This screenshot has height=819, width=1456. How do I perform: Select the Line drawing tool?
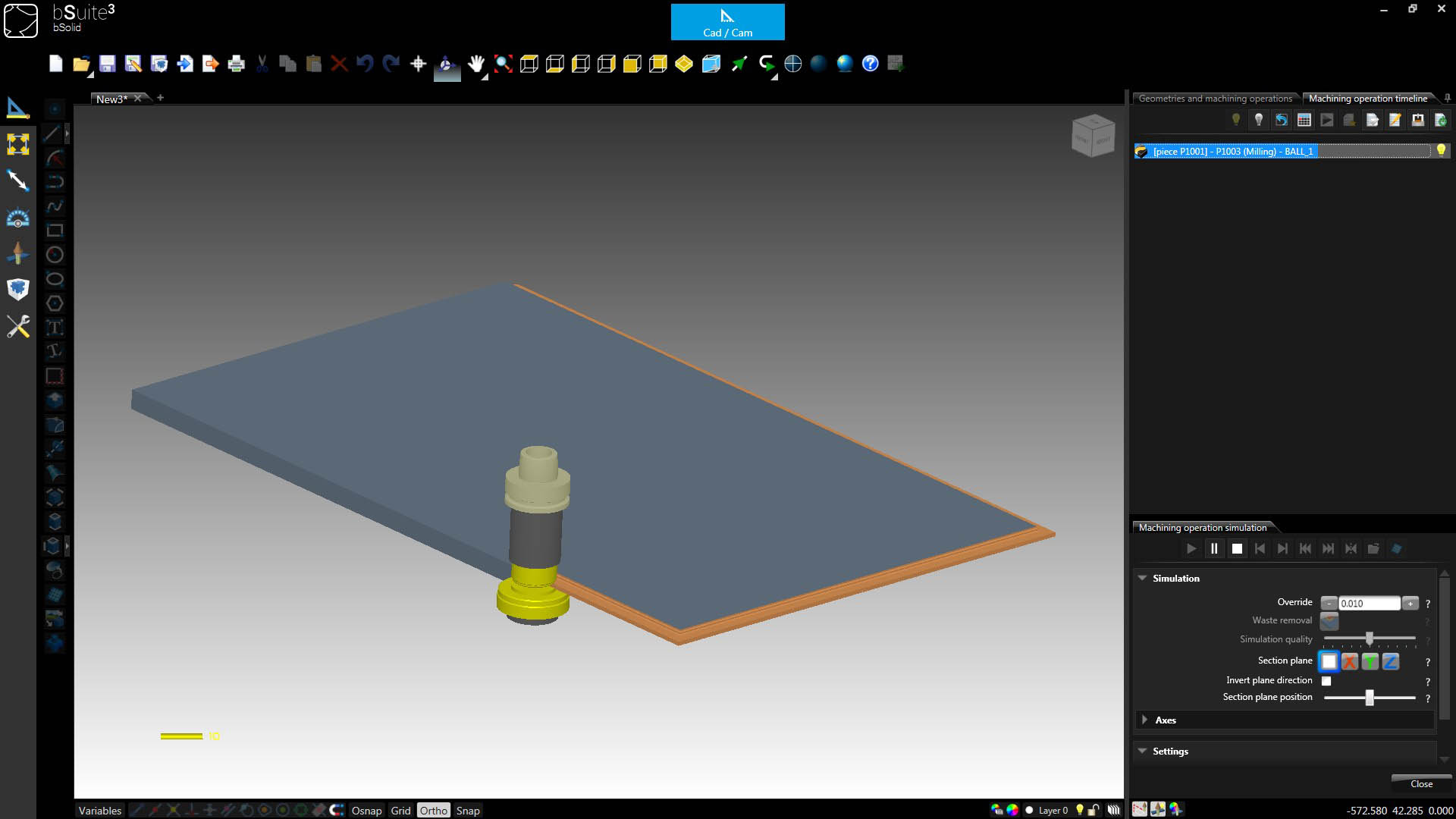pos(53,133)
